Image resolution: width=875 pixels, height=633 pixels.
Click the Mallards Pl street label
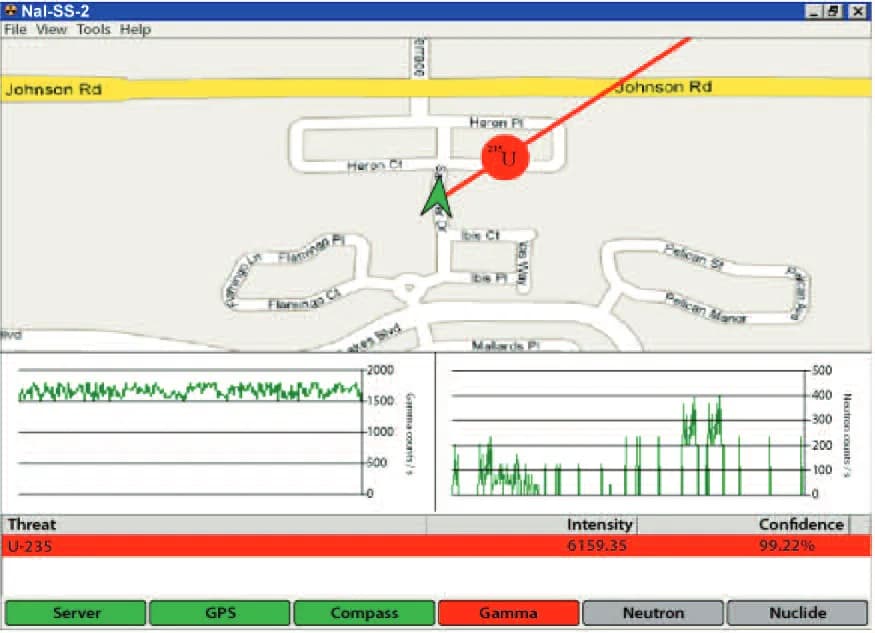506,346
